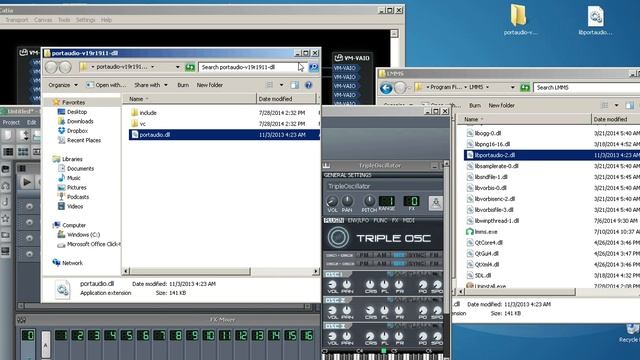Open the instrument plugins sidebar tab in LMMS

(x=6, y=169)
